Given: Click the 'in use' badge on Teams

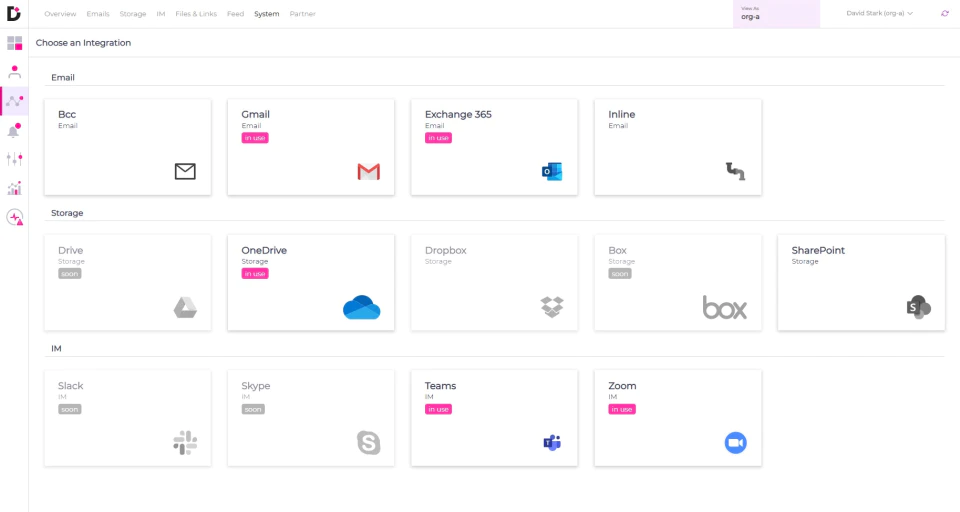Looking at the screenshot, I should (x=438, y=409).
